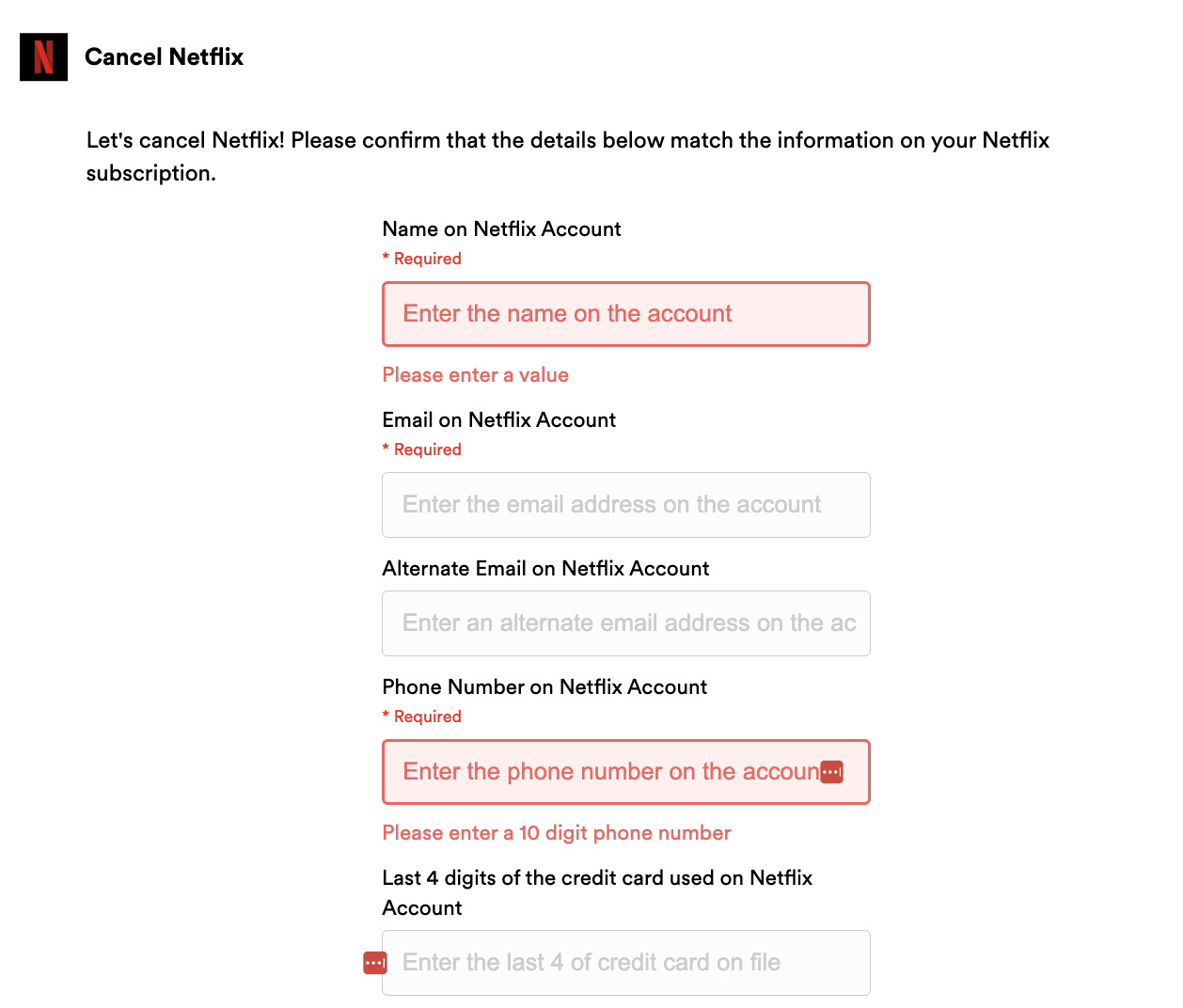Click Required text under the Phone Number label
This screenshot has height=1008, width=1183.
tap(427, 717)
